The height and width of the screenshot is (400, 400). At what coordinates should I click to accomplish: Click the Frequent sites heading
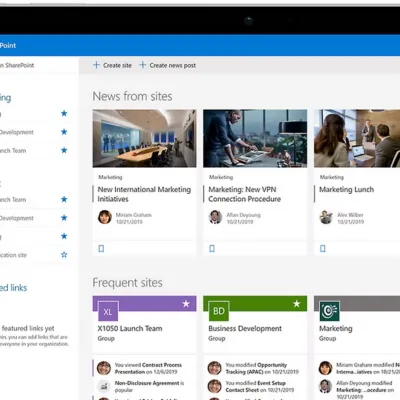point(127,283)
